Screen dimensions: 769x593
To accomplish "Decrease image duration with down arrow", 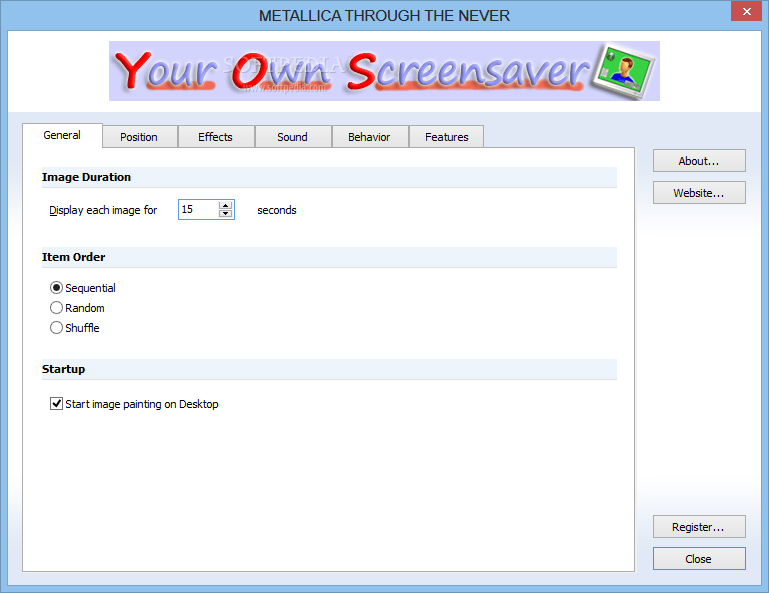I will pyautogui.click(x=226, y=213).
